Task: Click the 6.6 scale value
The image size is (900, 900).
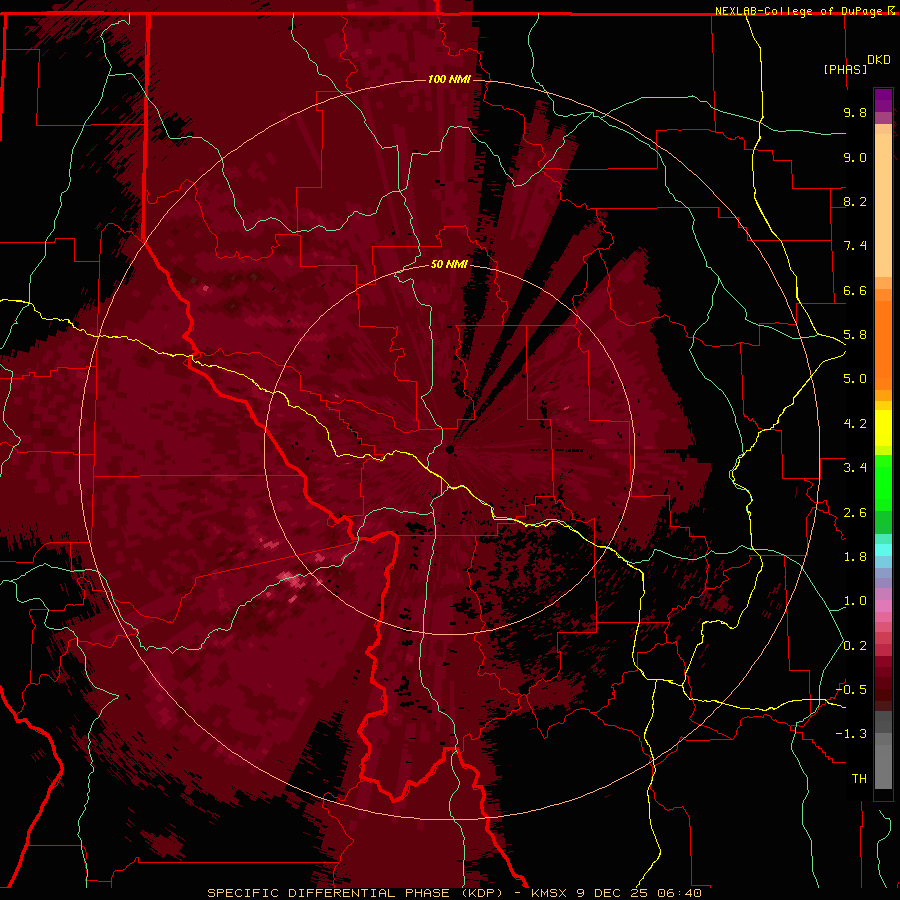Action: coord(855,290)
